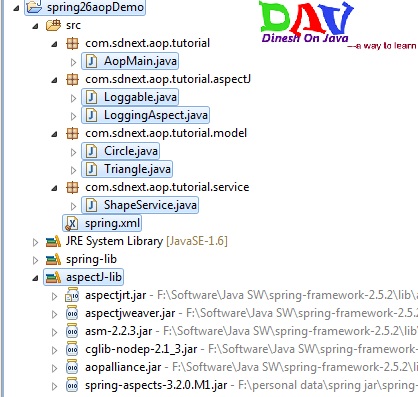Collapse the src source folder
Image resolution: width=418 pixels, height=397 pixels.
coord(35,26)
